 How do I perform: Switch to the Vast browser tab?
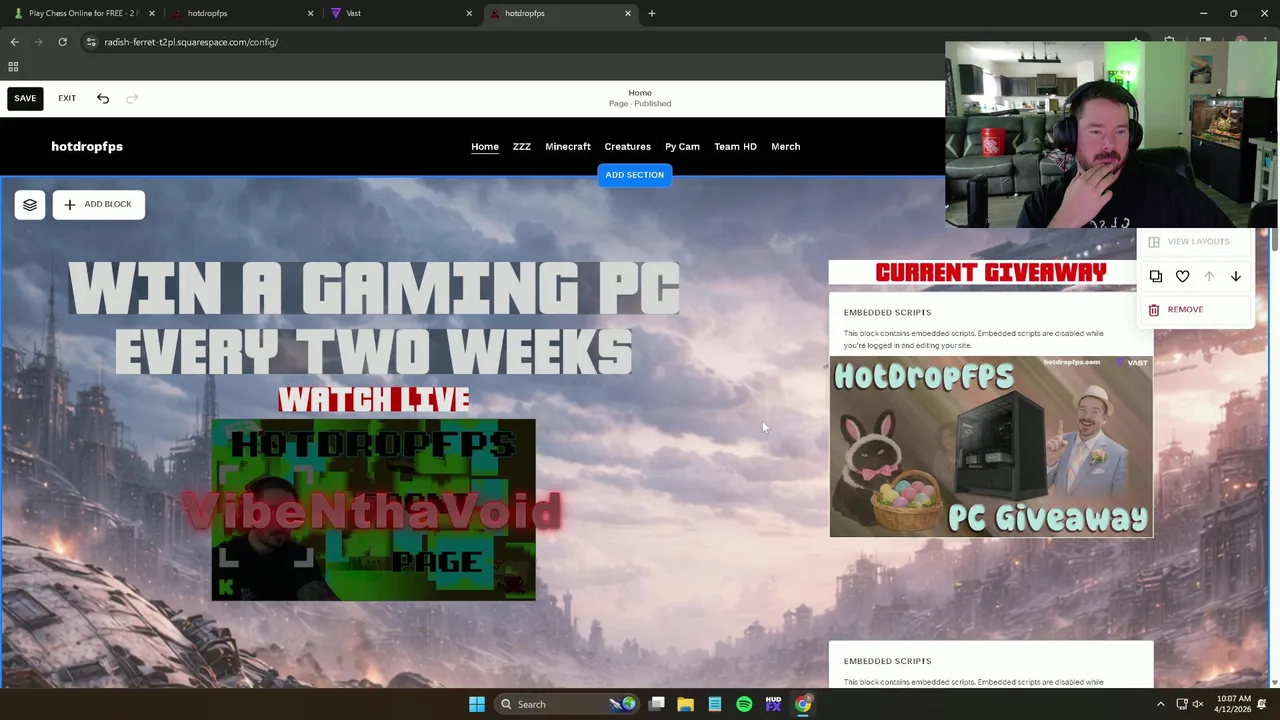point(400,13)
